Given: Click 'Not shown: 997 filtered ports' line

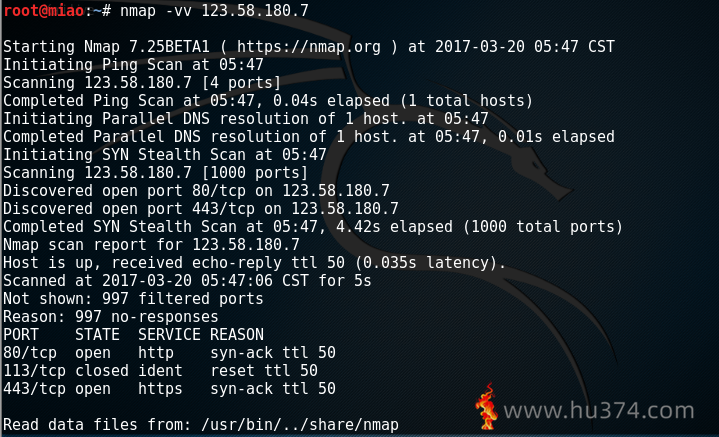Looking at the screenshot, I should [x=133, y=299].
